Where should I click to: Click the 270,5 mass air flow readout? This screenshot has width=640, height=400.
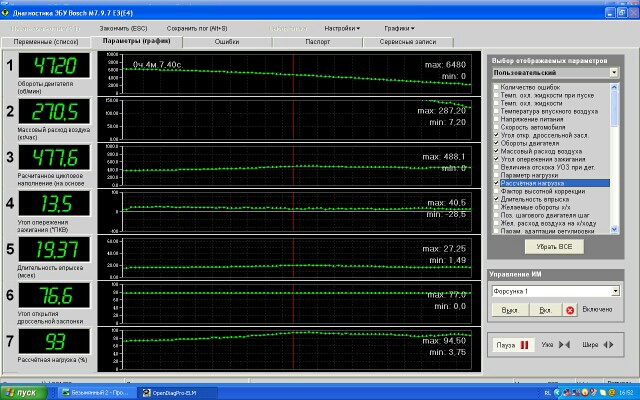coord(54,111)
